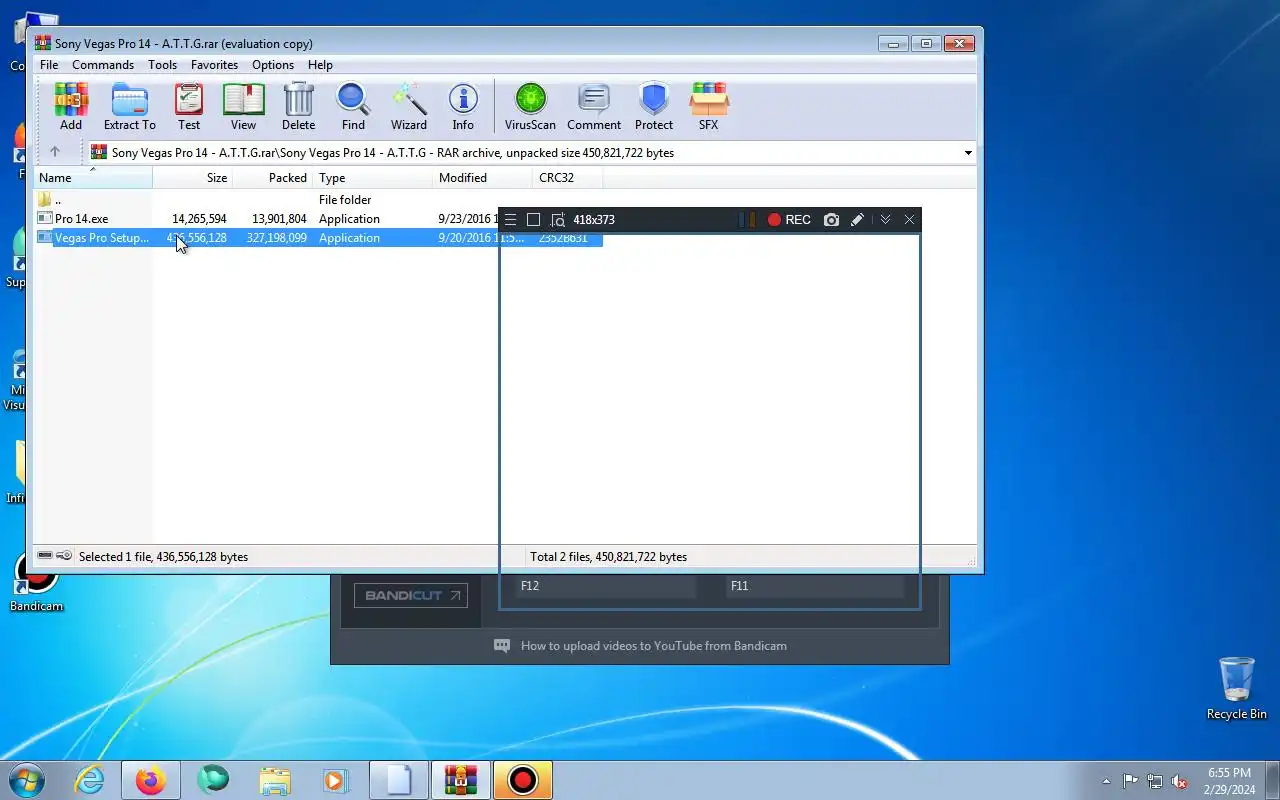The width and height of the screenshot is (1280, 800).
Task: Open Internet Explorer from the taskbar
Action: click(x=89, y=780)
